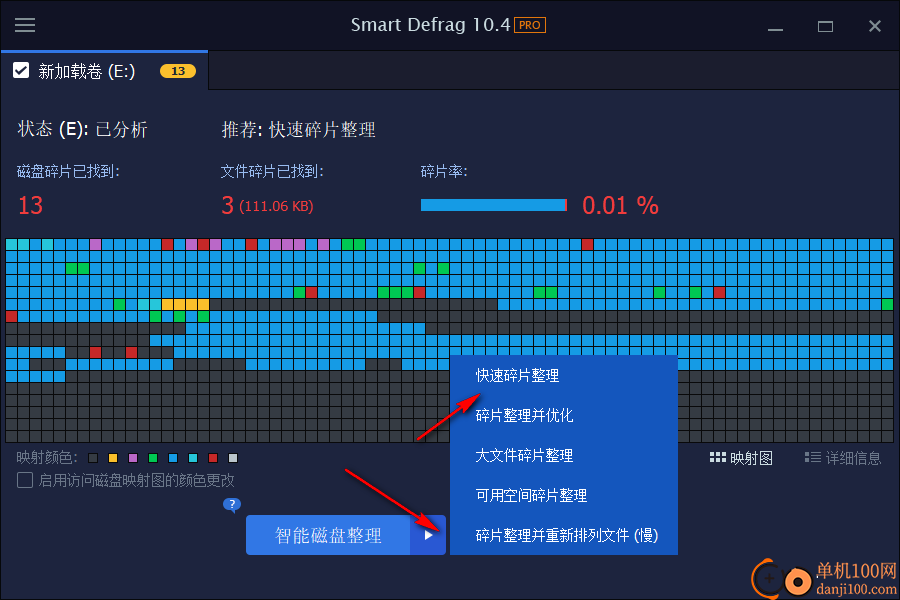The image size is (900, 600).
Task: Uncheck the 新加载卷 (E:) drive checkbox
Action: [21, 70]
